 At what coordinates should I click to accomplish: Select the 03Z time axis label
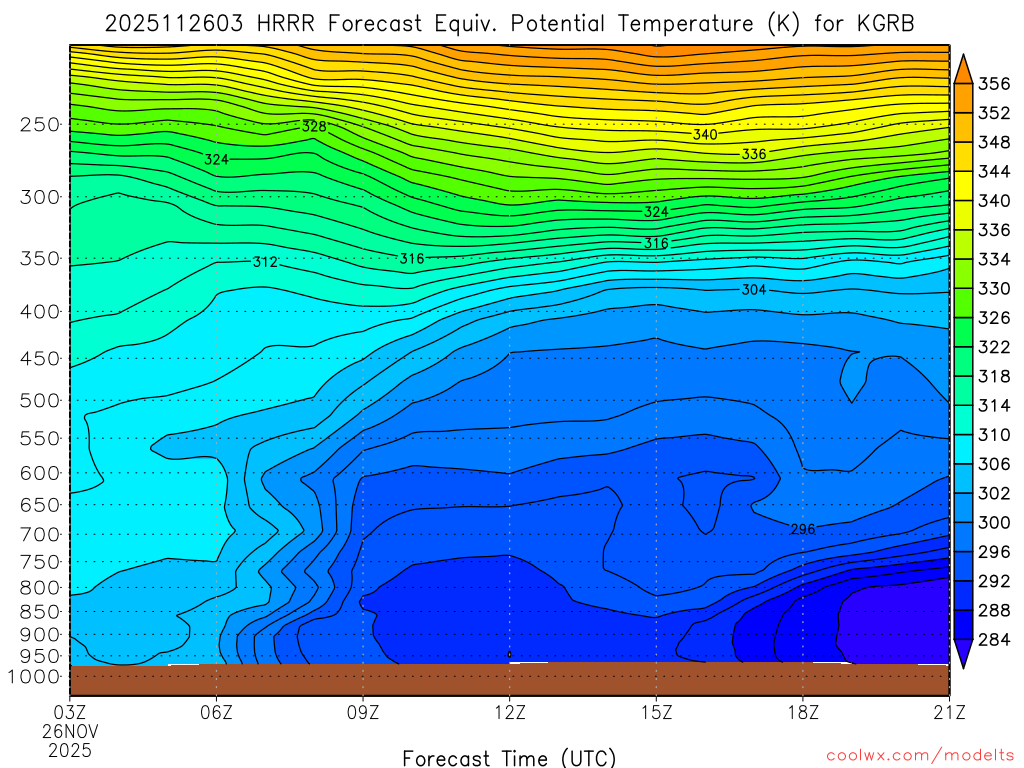click(70, 712)
